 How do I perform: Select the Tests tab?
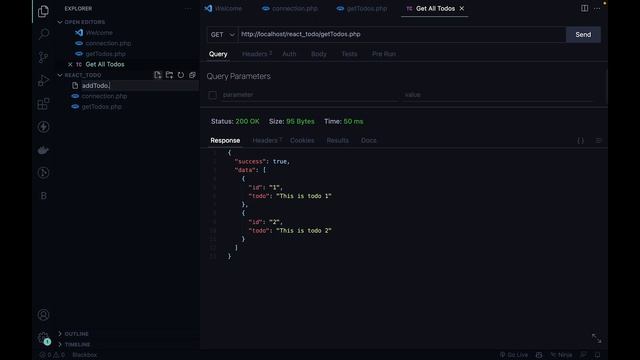[x=349, y=54]
